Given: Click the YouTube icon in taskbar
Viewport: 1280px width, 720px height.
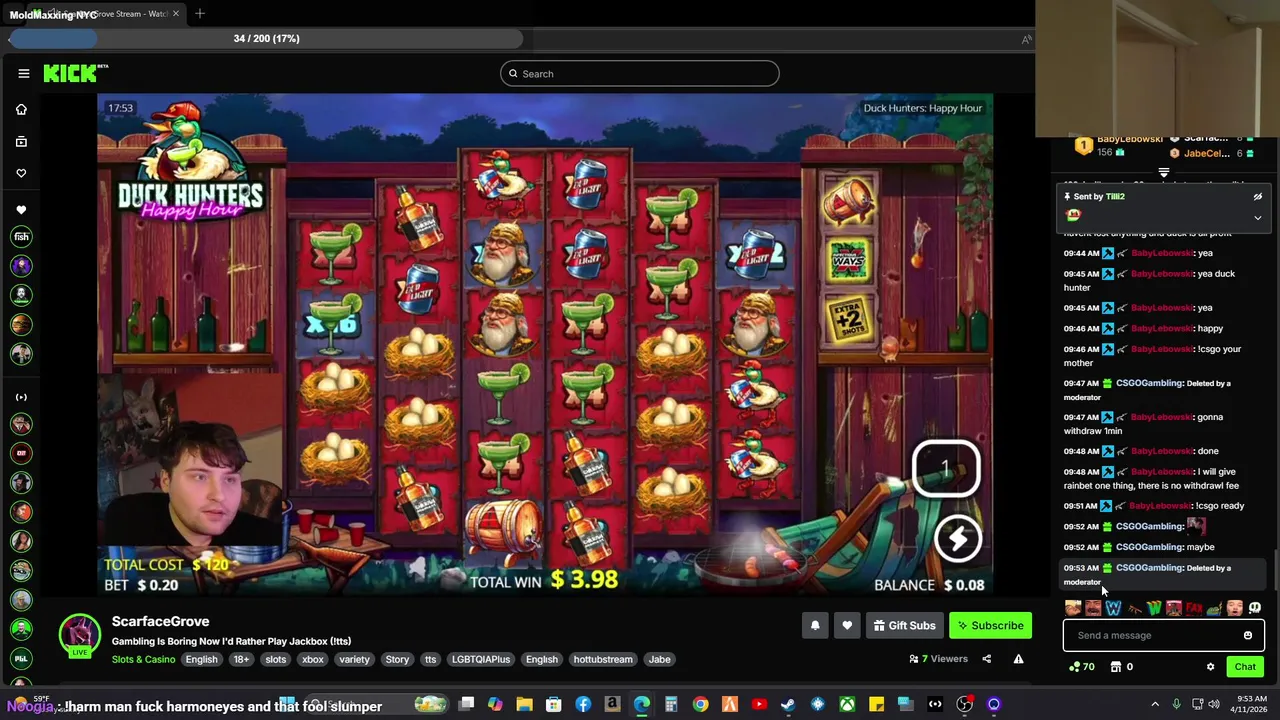Looking at the screenshot, I should coord(759,705).
